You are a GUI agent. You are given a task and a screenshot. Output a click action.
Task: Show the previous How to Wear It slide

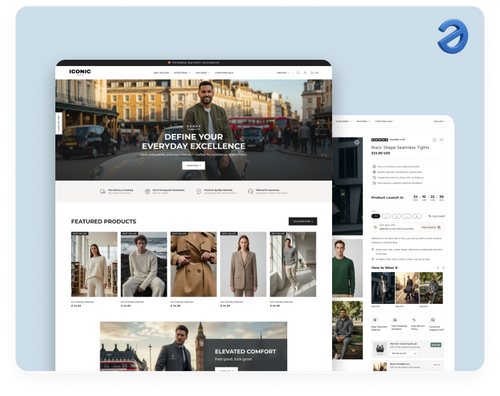click(x=438, y=268)
